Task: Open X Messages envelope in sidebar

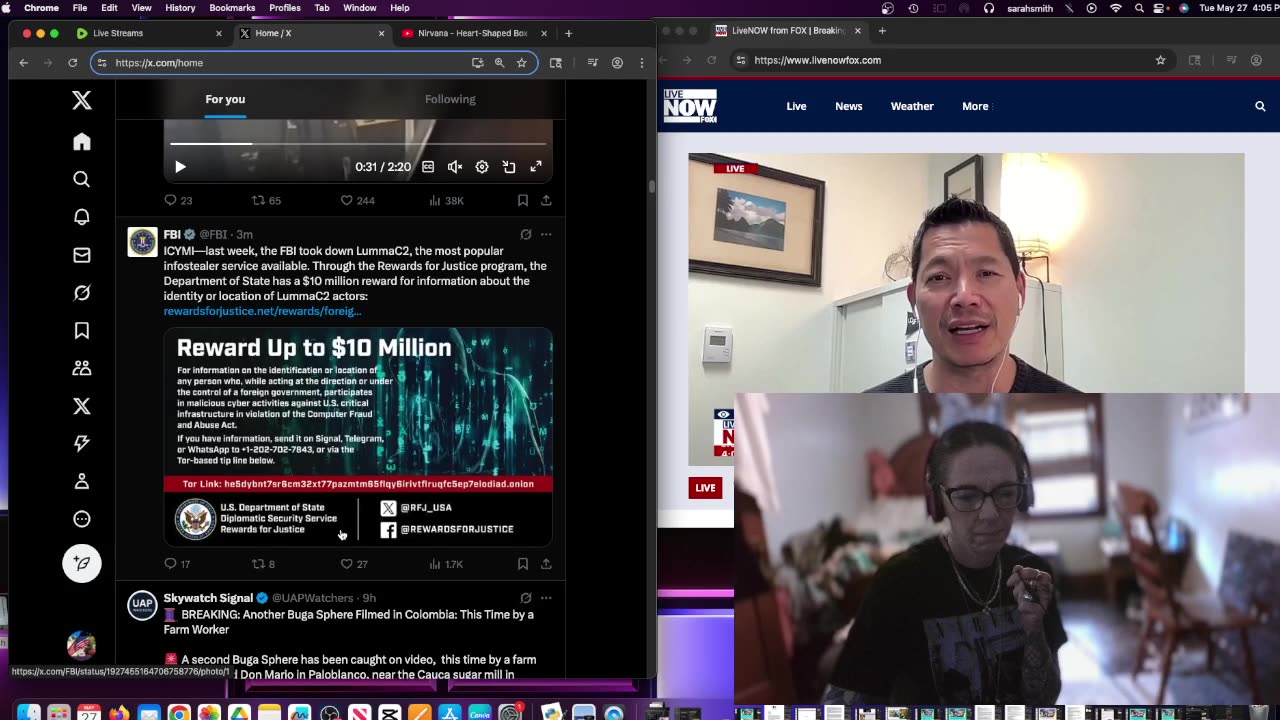Action: point(82,255)
